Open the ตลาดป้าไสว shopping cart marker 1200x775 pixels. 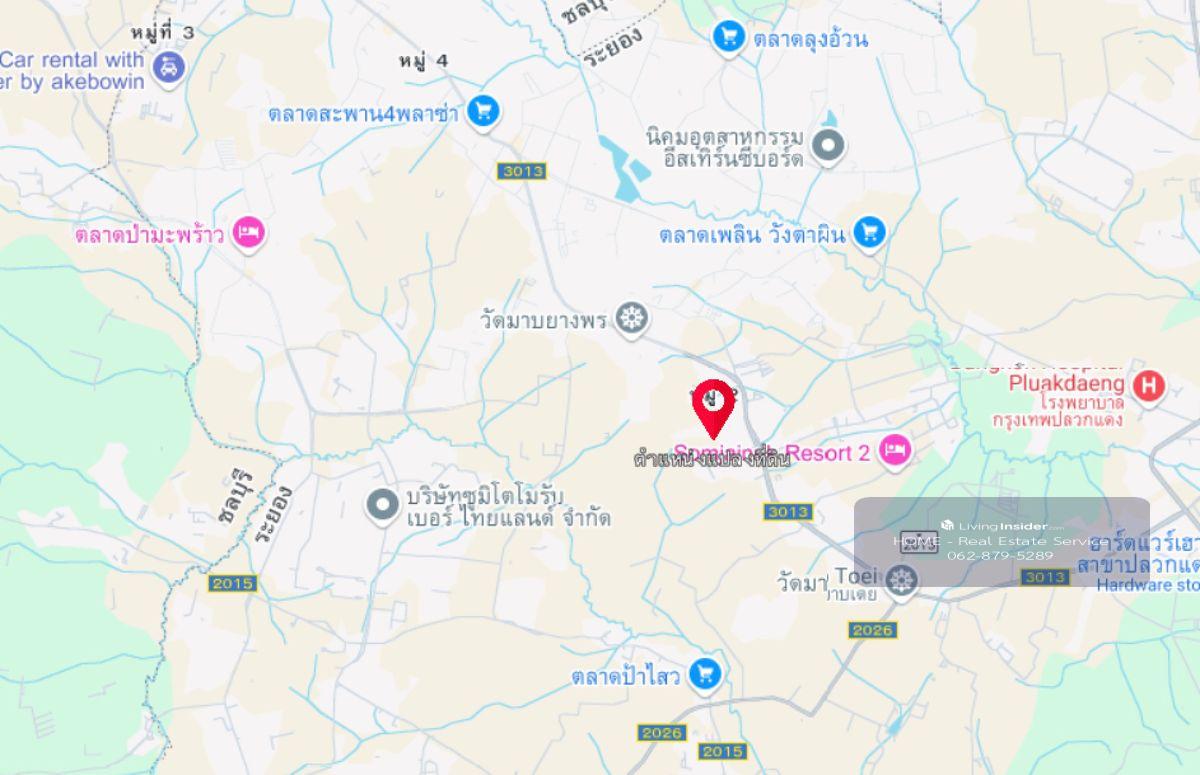pyautogui.click(x=706, y=673)
